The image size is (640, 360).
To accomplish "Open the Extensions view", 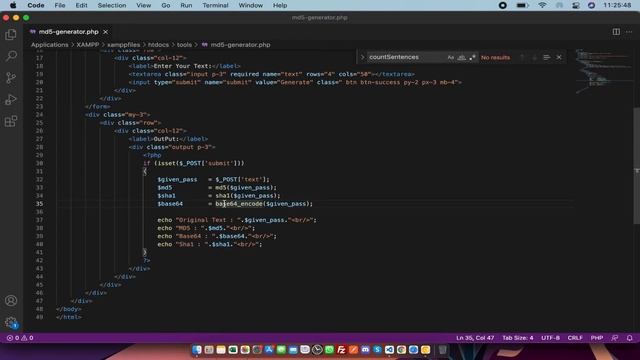I will pos(11,121).
